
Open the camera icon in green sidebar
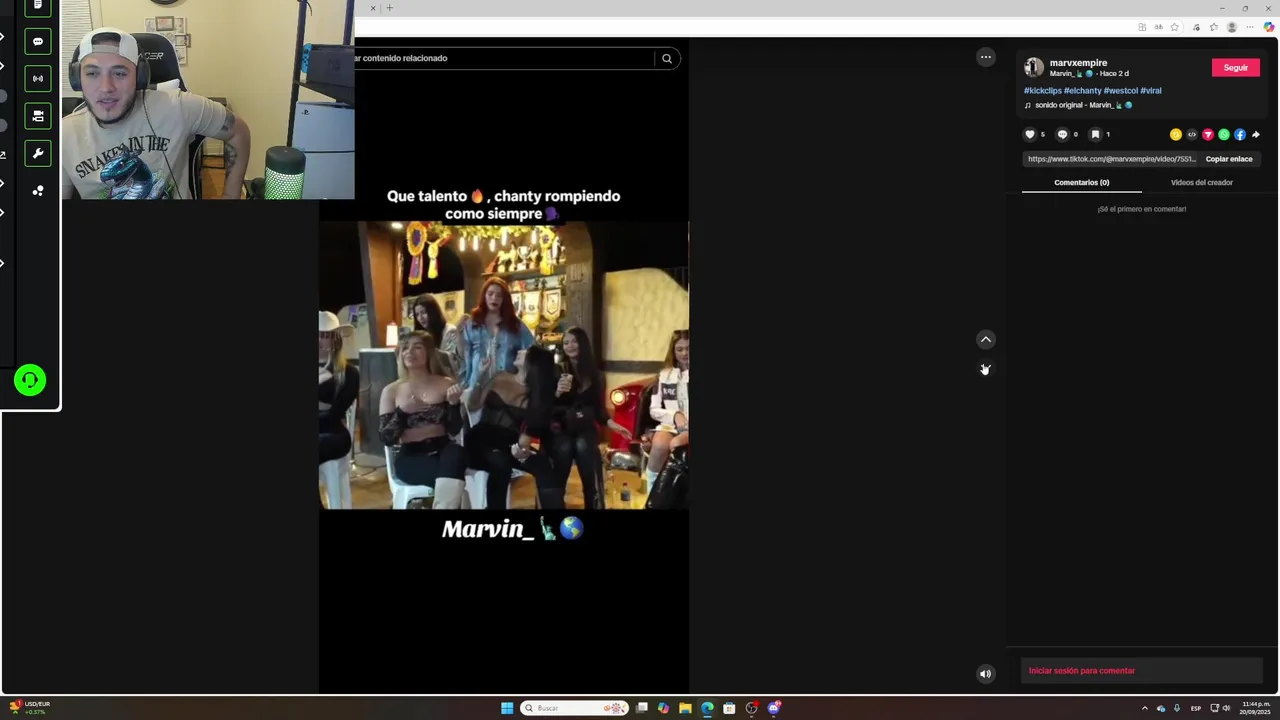tap(38, 116)
